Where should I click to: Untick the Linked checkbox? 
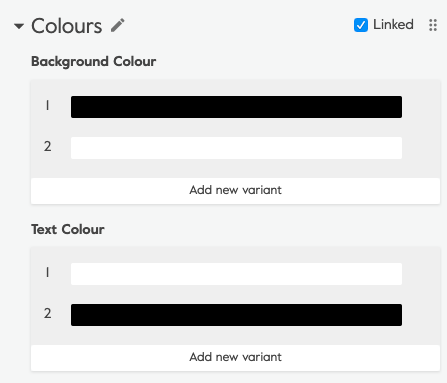[361, 25]
